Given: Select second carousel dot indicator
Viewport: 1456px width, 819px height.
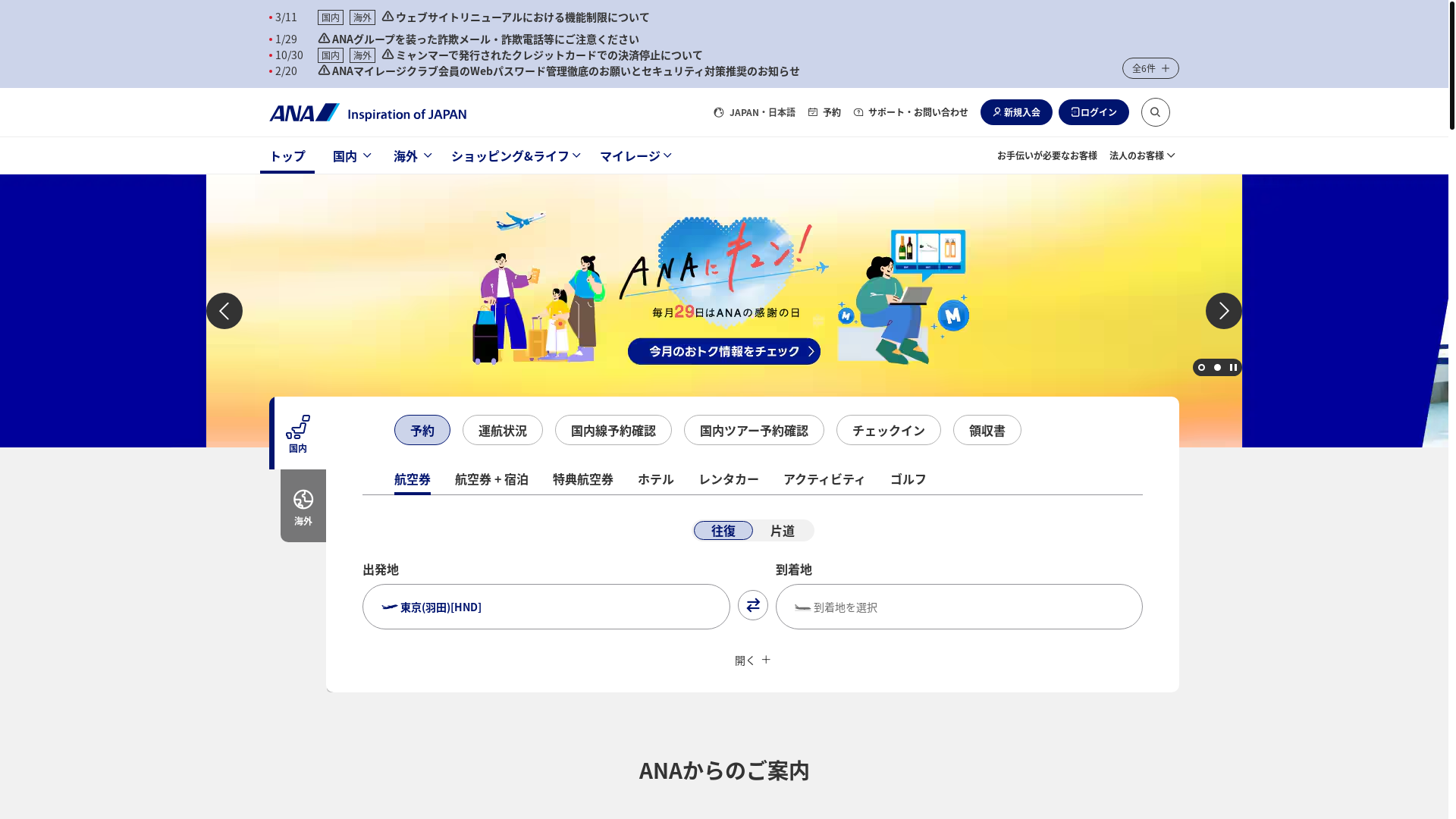Looking at the screenshot, I should [x=1217, y=367].
